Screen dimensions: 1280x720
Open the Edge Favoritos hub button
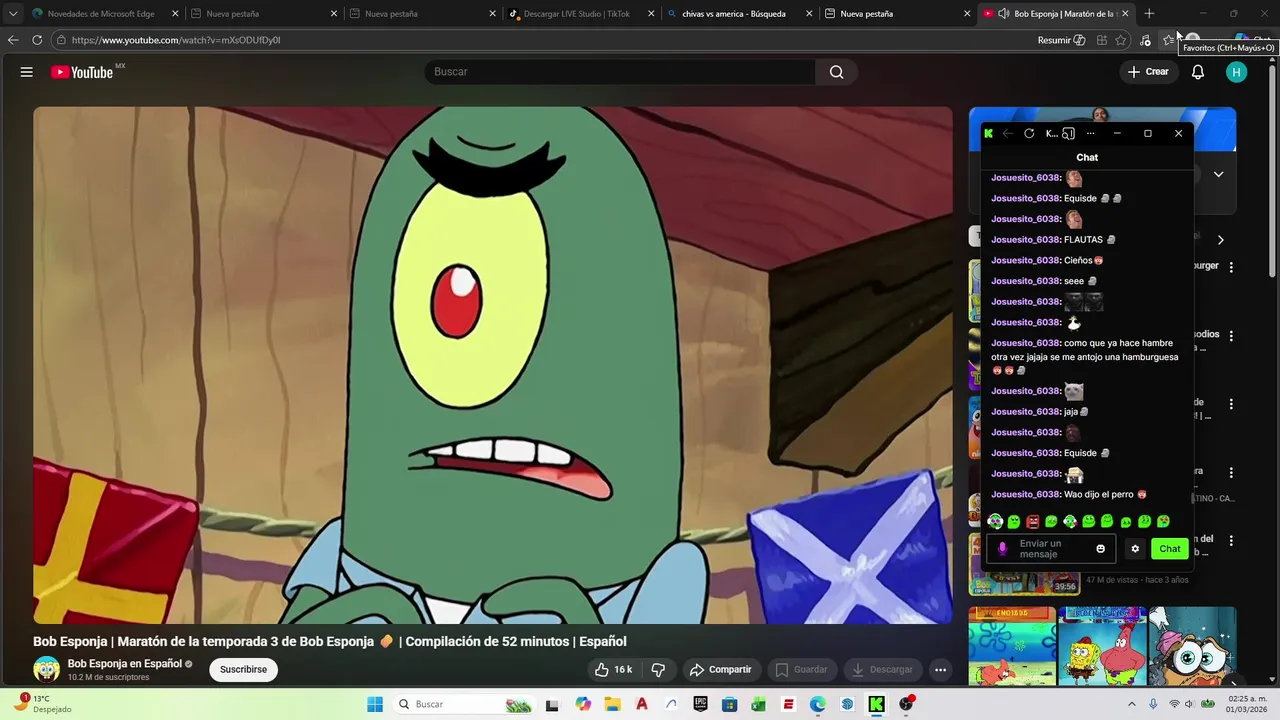(x=1168, y=40)
